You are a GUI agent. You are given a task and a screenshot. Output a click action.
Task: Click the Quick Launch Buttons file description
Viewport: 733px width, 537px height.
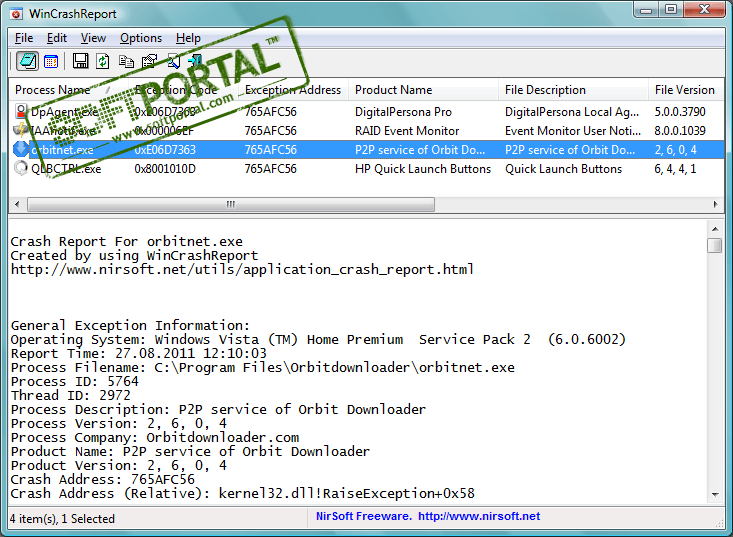563,169
